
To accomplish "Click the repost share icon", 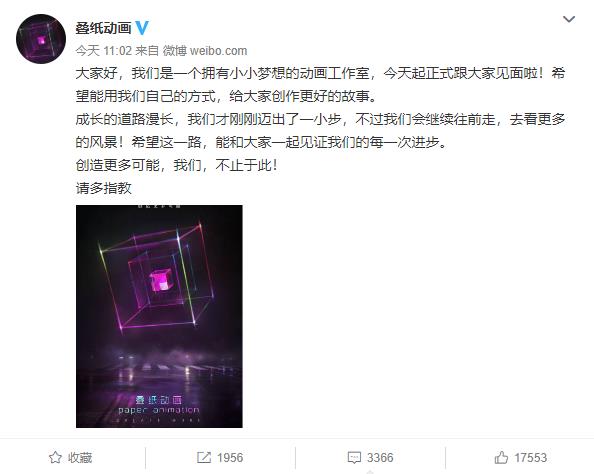I will [x=204, y=458].
